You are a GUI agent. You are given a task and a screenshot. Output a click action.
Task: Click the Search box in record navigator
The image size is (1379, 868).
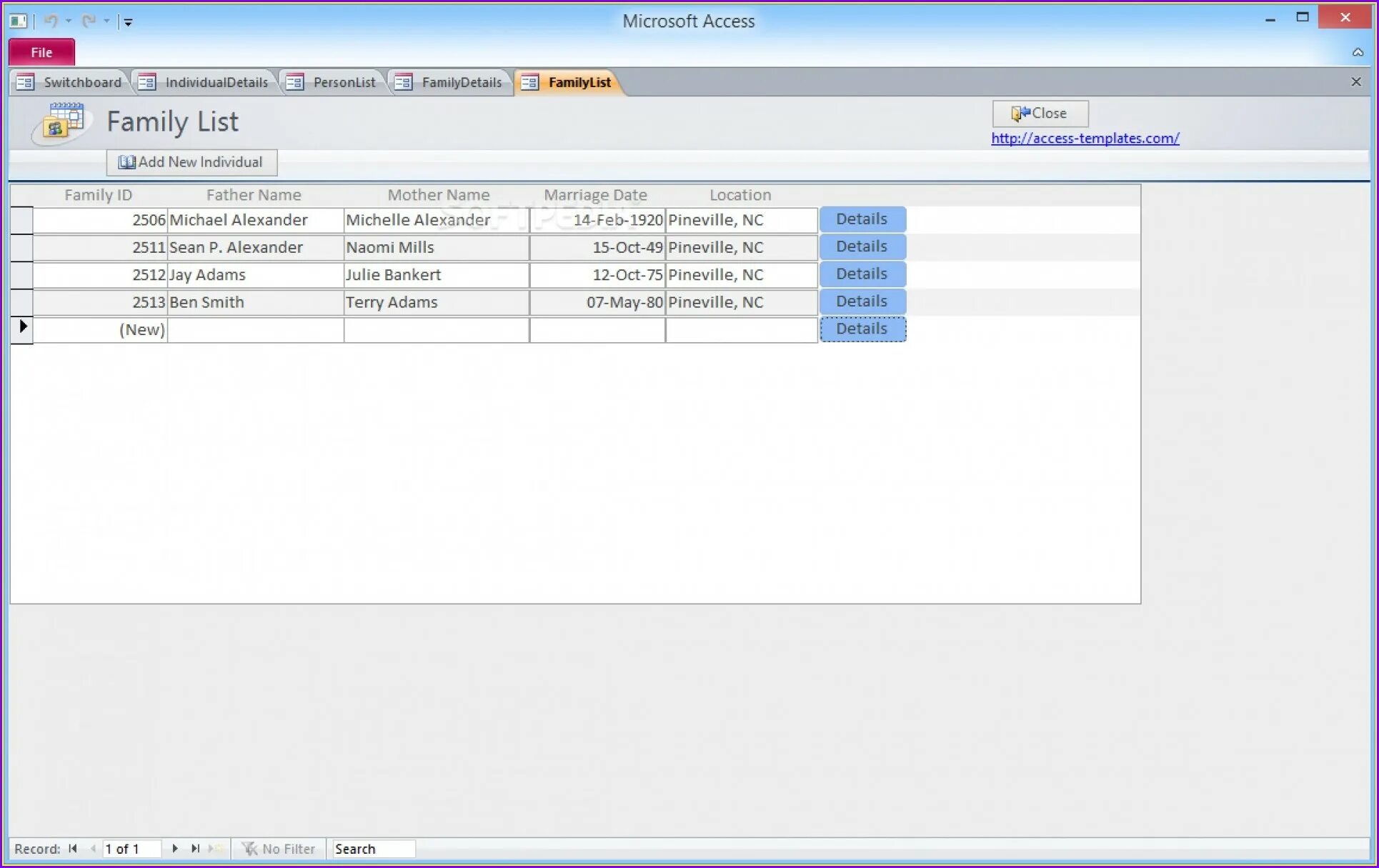374,849
